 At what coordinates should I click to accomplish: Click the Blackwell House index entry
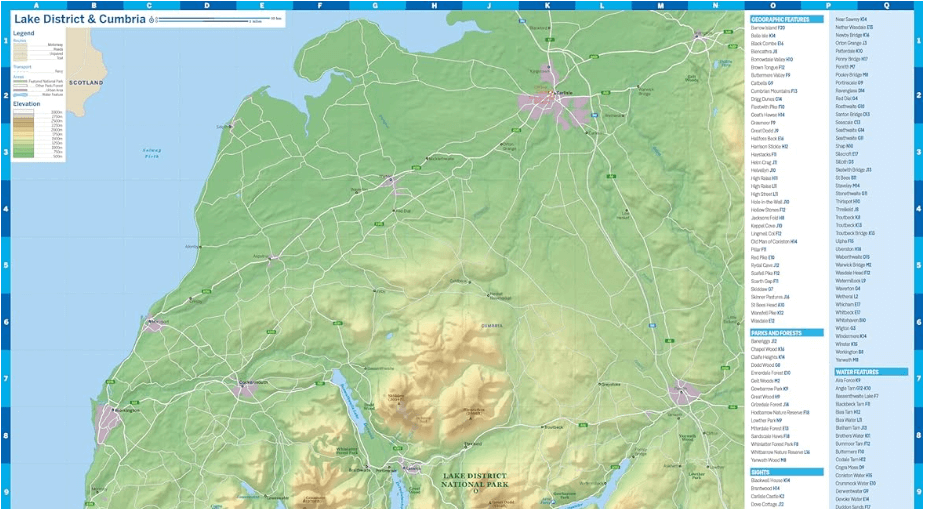pos(770,481)
